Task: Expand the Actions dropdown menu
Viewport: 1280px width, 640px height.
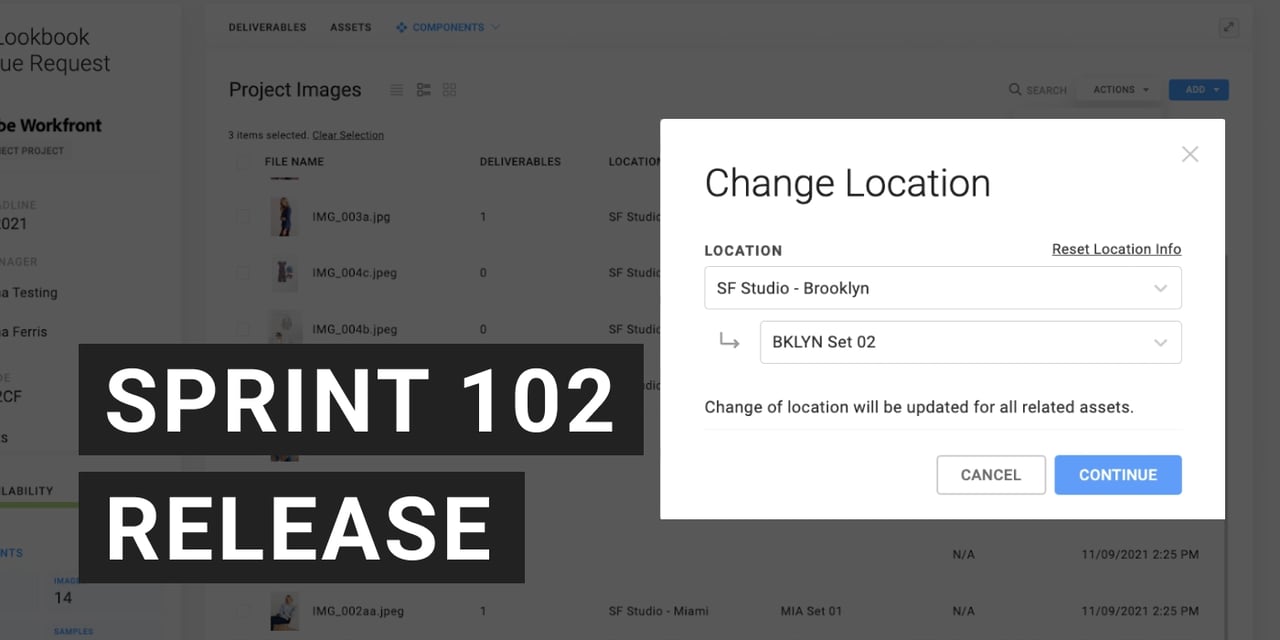Action: coord(1120,90)
